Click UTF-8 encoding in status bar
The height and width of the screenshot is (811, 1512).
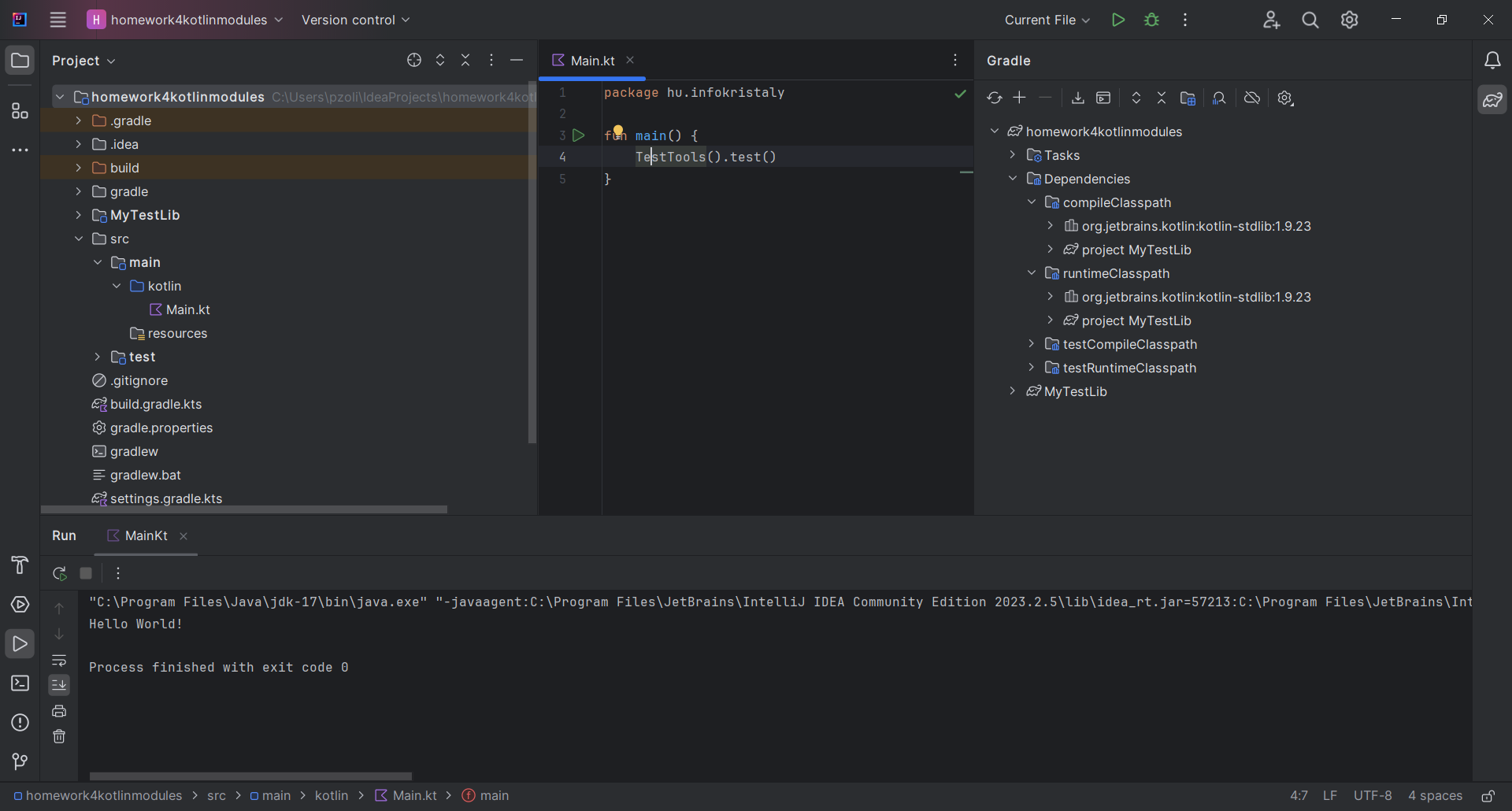tap(1373, 796)
